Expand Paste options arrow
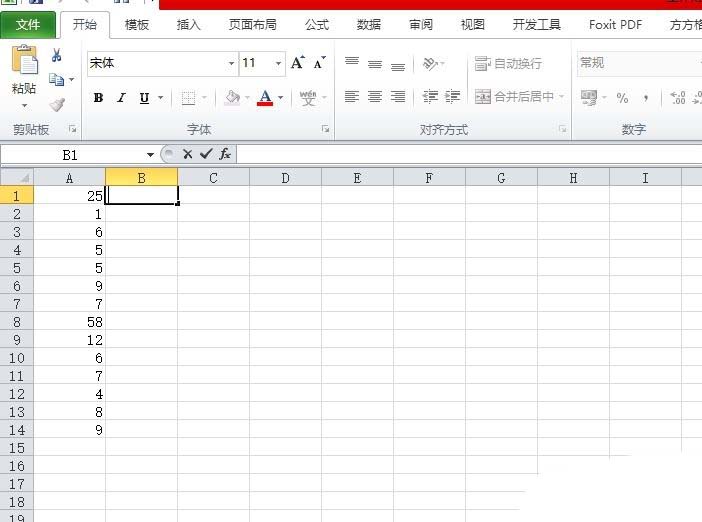 (x=24, y=106)
